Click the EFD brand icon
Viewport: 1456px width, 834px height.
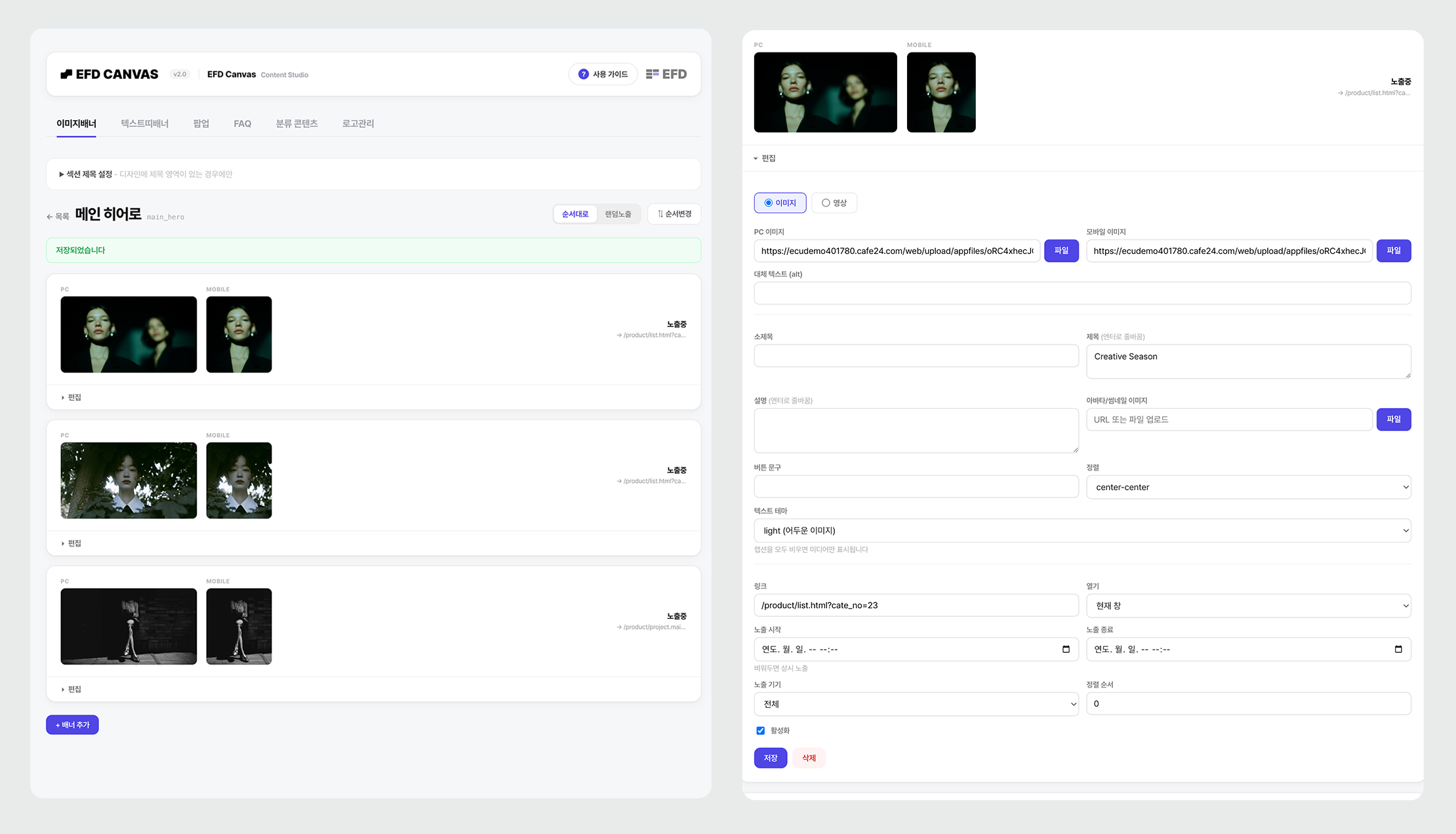[652, 74]
